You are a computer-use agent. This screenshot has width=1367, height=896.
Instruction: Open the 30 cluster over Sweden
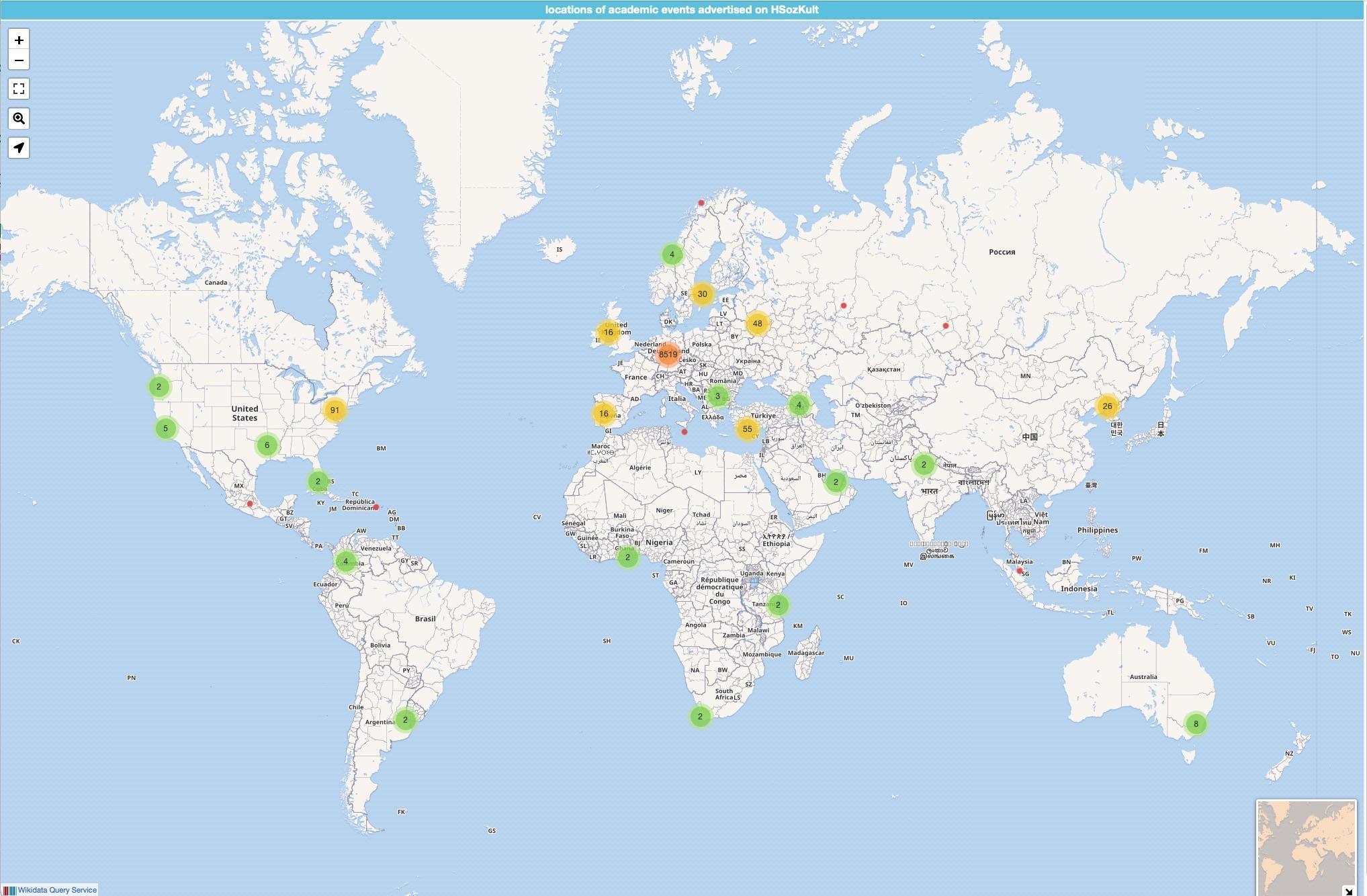click(x=702, y=294)
